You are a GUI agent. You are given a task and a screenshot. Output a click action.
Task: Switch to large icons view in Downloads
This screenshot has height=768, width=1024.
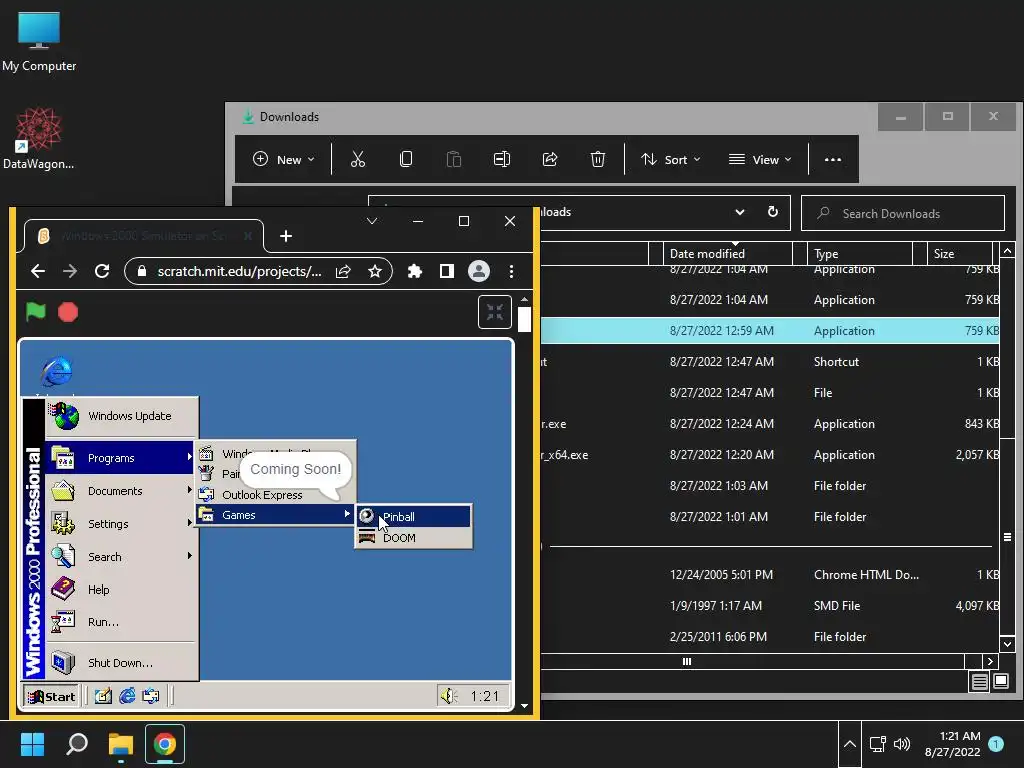[1001, 682]
